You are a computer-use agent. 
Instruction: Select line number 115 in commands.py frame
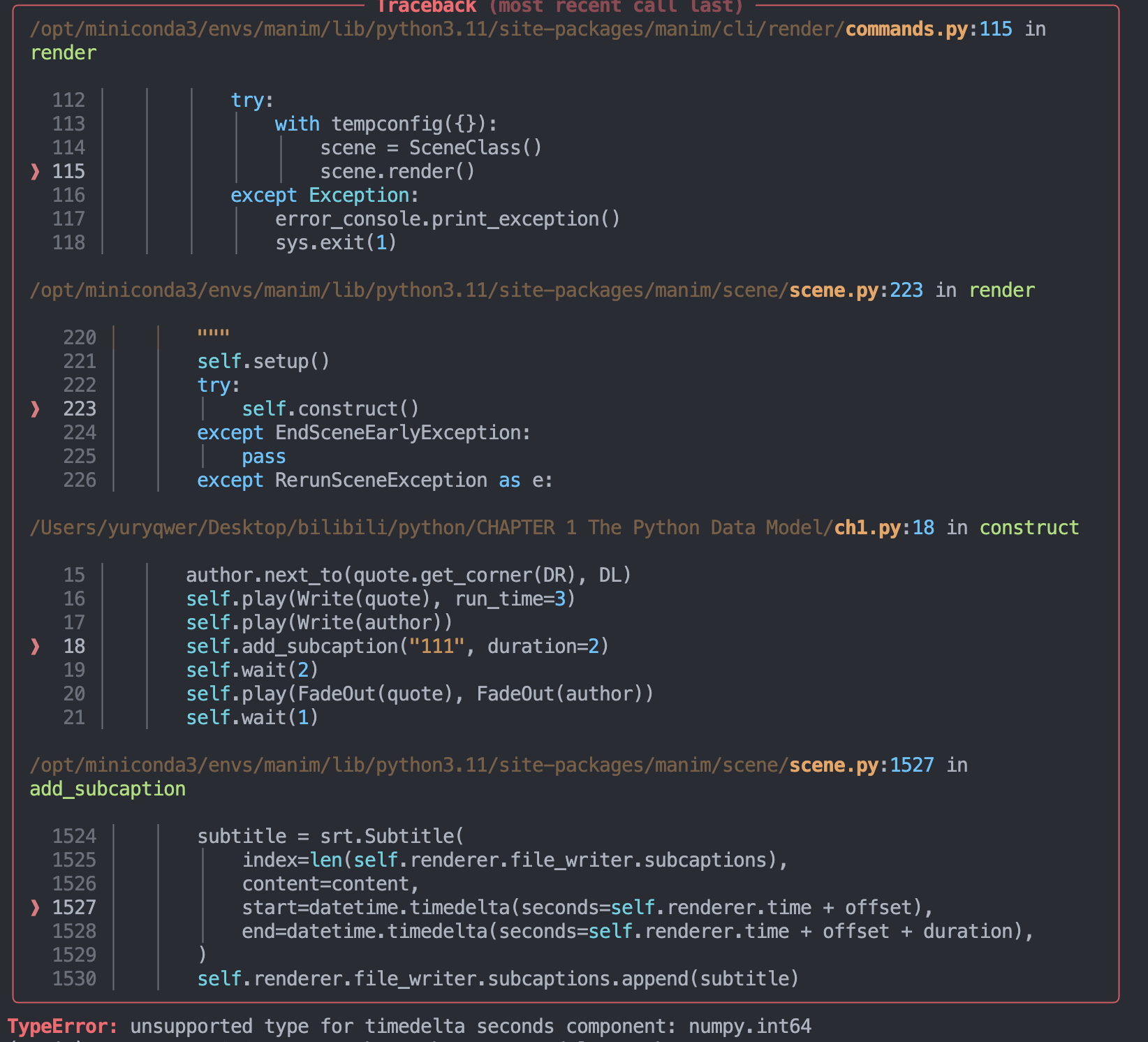click(x=69, y=171)
